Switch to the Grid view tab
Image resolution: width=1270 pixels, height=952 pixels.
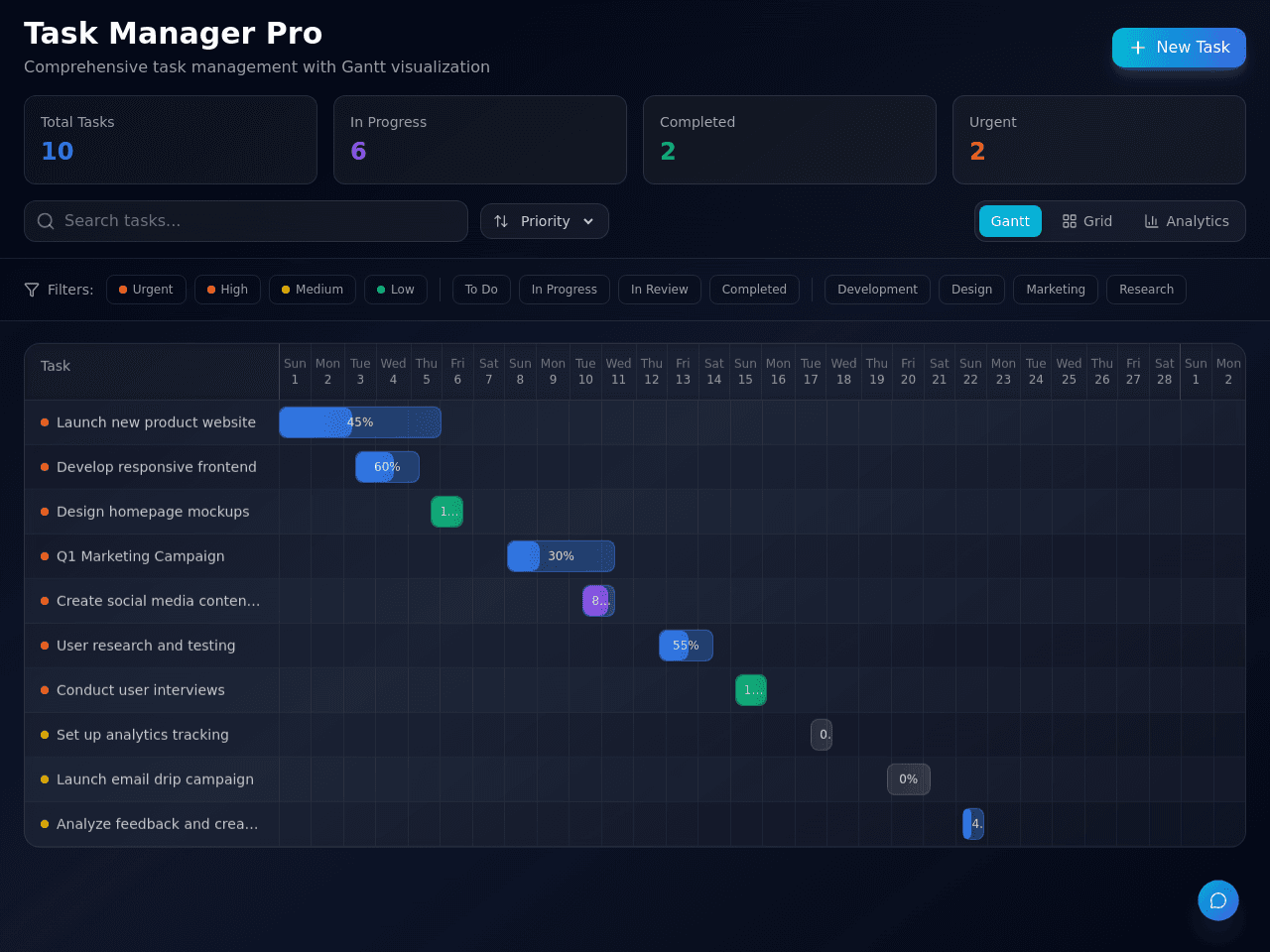[1087, 221]
